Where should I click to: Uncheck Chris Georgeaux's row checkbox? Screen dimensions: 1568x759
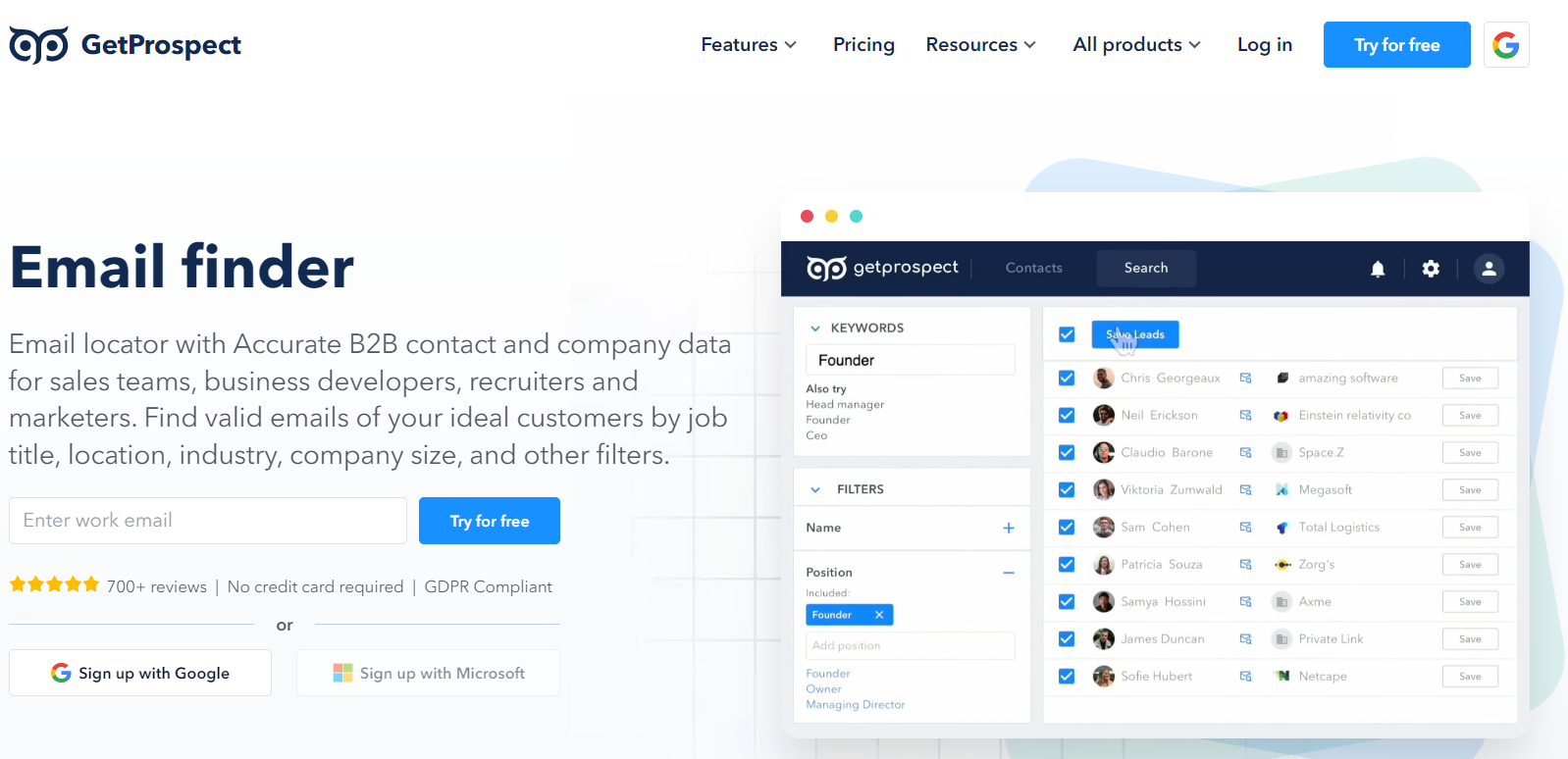[x=1067, y=378]
